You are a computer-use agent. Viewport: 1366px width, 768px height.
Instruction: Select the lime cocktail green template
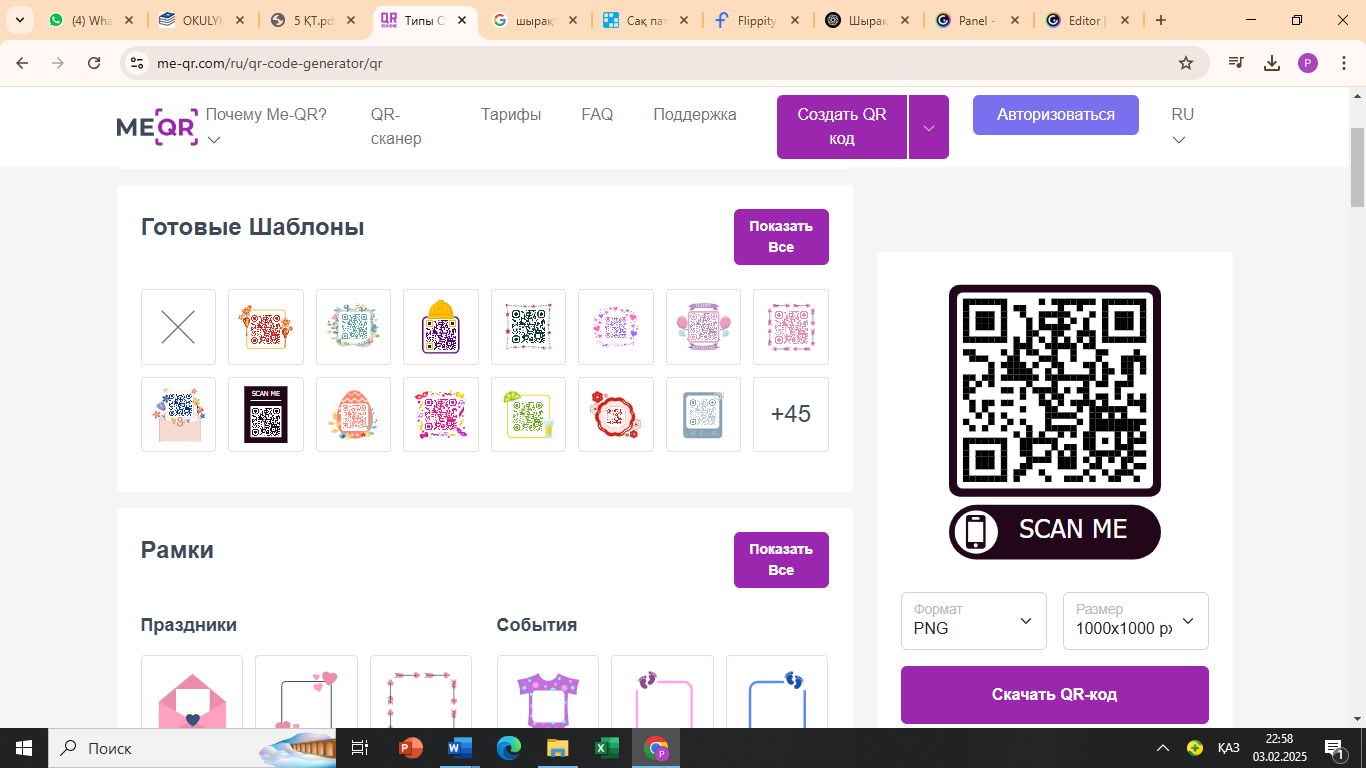528,414
